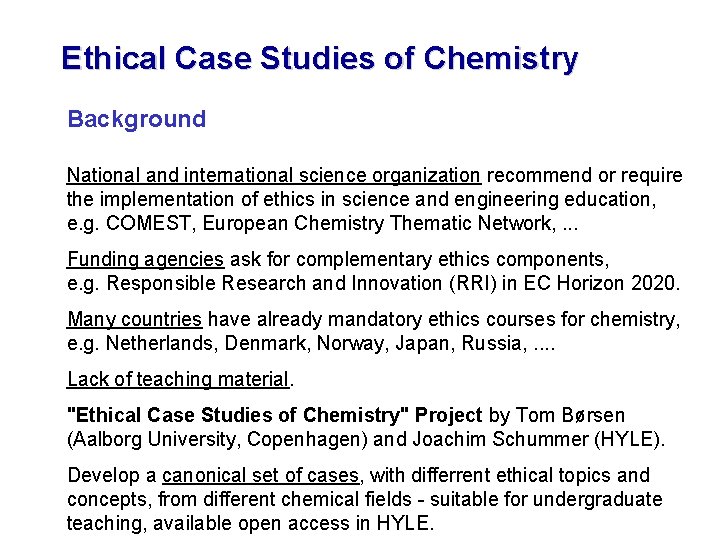Follow the underlined Many countries text
The height and width of the screenshot is (540, 720).
click(x=135, y=320)
